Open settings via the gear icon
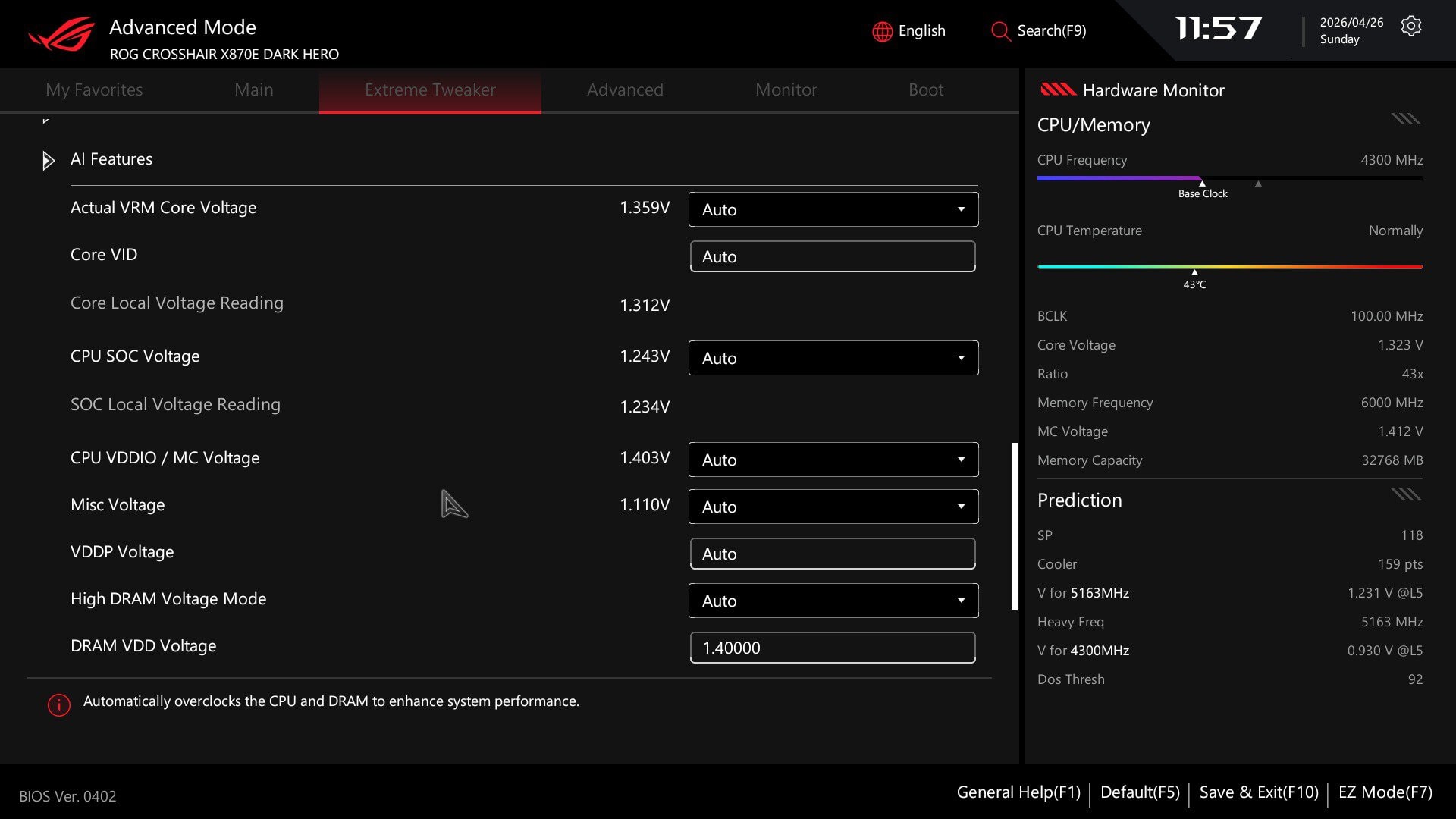The width and height of the screenshot is (1456, 819). click(1410, 26)
